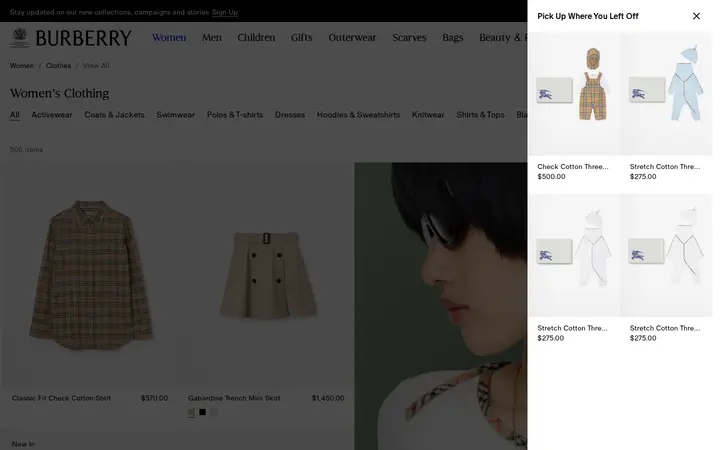Open the Gifts menu
Viewport: 720px width, 450px height.
301,38
